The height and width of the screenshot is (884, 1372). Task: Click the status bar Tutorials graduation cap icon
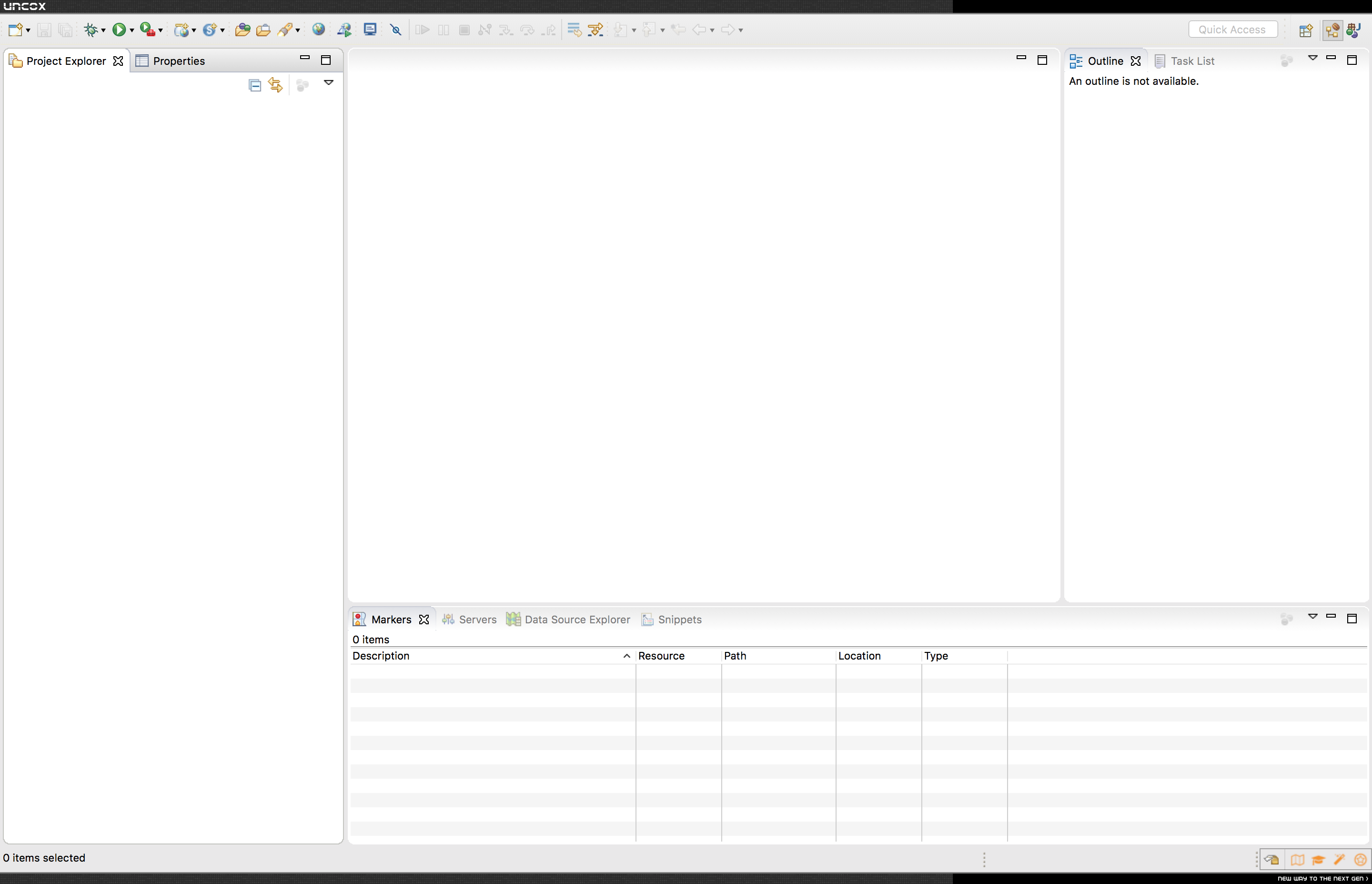1319,860
